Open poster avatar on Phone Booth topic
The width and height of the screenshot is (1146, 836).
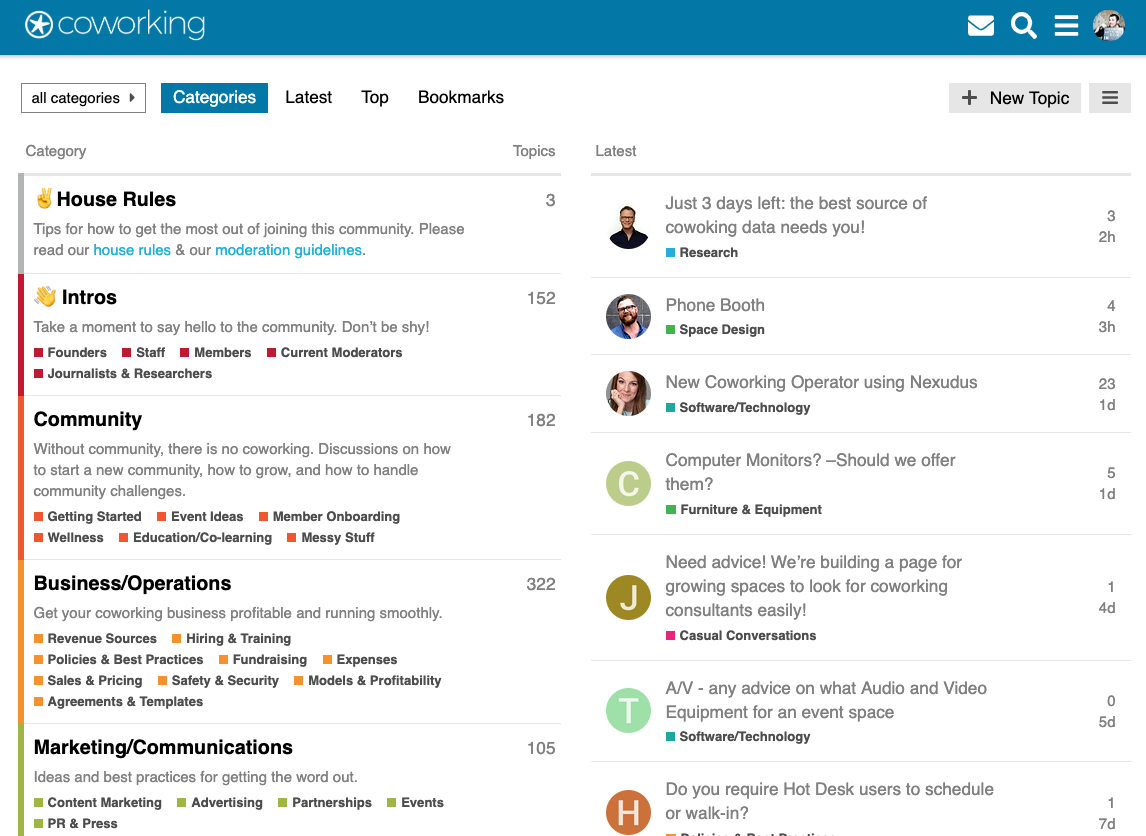tap(629, 316)
